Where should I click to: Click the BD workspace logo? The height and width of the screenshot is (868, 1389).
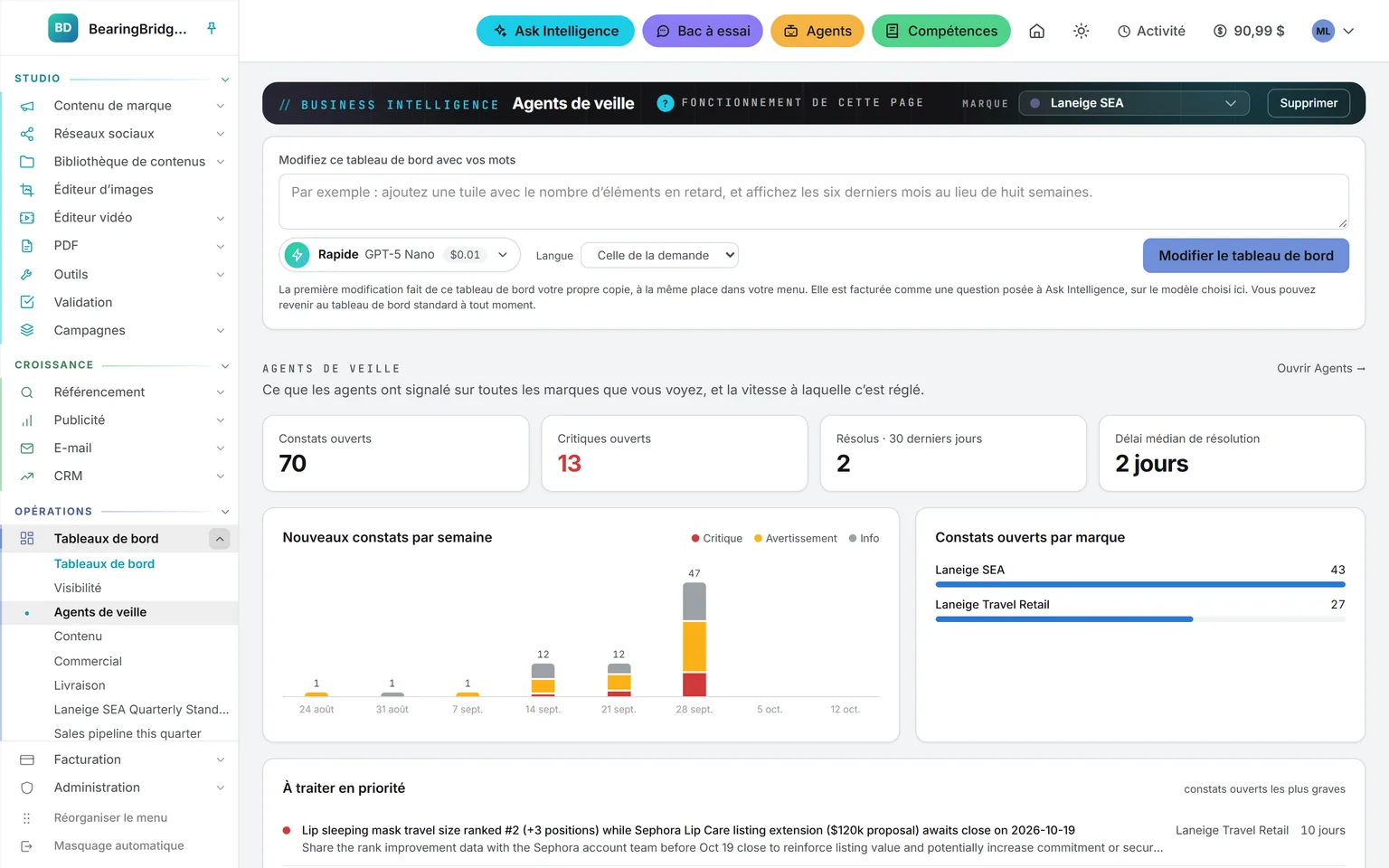coord(63,28)
